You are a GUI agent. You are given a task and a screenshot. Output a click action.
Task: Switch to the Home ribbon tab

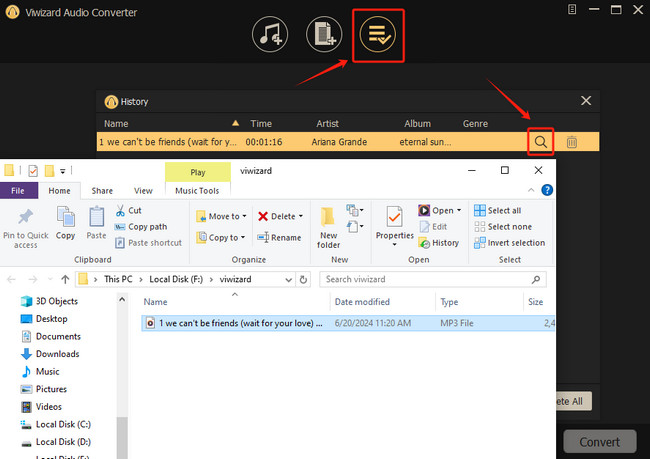click(59, 191)
